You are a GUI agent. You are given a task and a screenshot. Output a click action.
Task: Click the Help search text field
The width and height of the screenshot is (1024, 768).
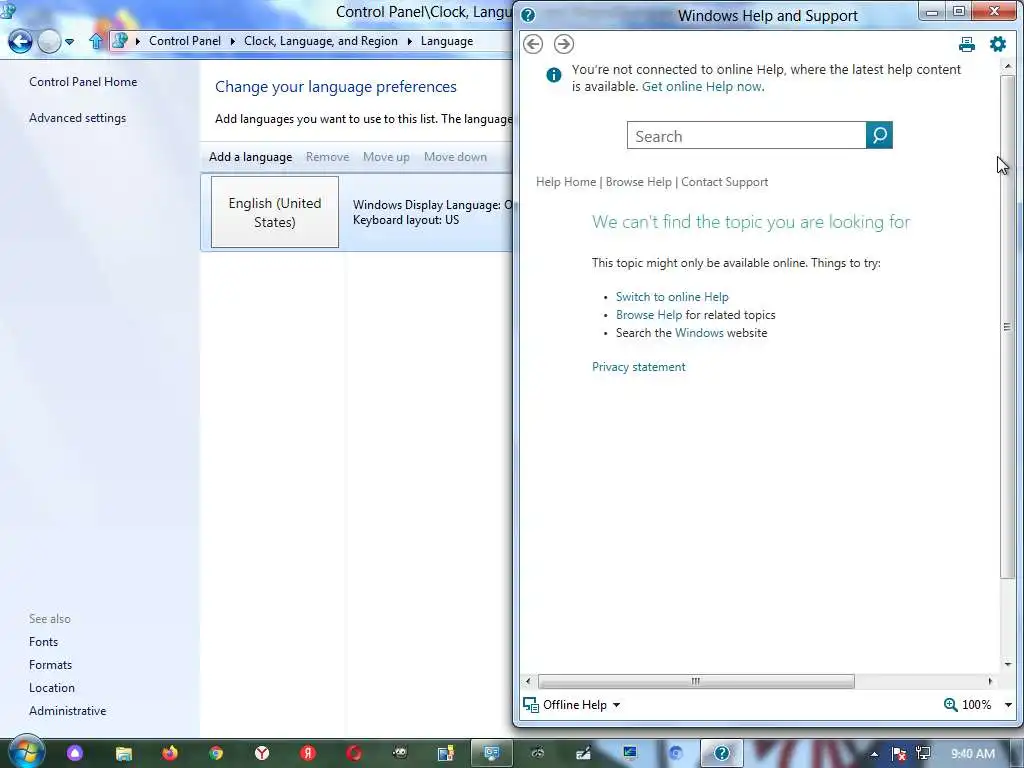tap(746, 135)
